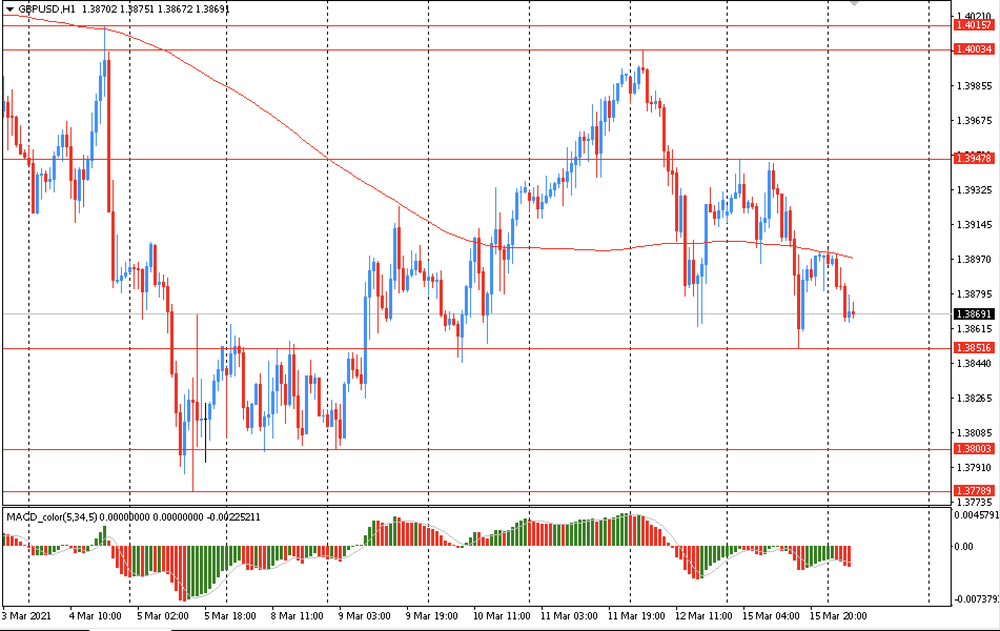Image resolution: width=1000 pixels, height=631 pixels.
Task: Click the 1.39145 price scale value
Action: pyautogui.click(x=975, y=225)
